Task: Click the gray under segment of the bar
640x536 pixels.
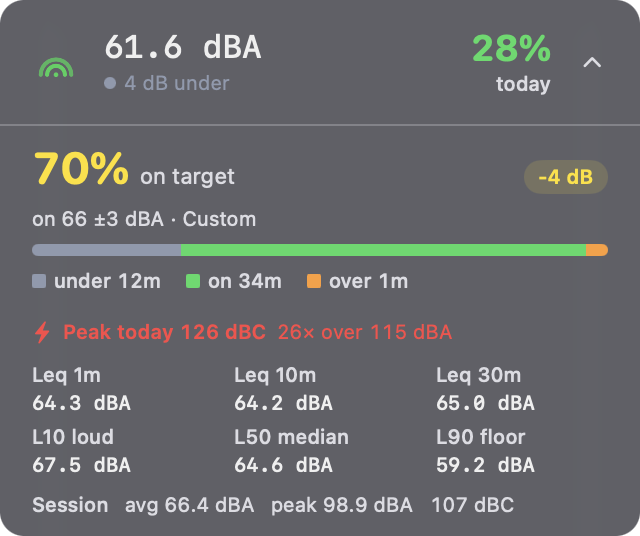Action: tap(107, 250)
